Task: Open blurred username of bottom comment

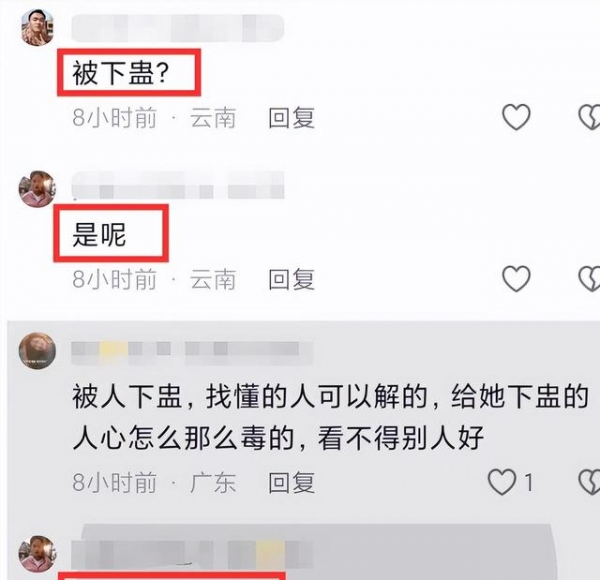Action: [x=192, y=554]
